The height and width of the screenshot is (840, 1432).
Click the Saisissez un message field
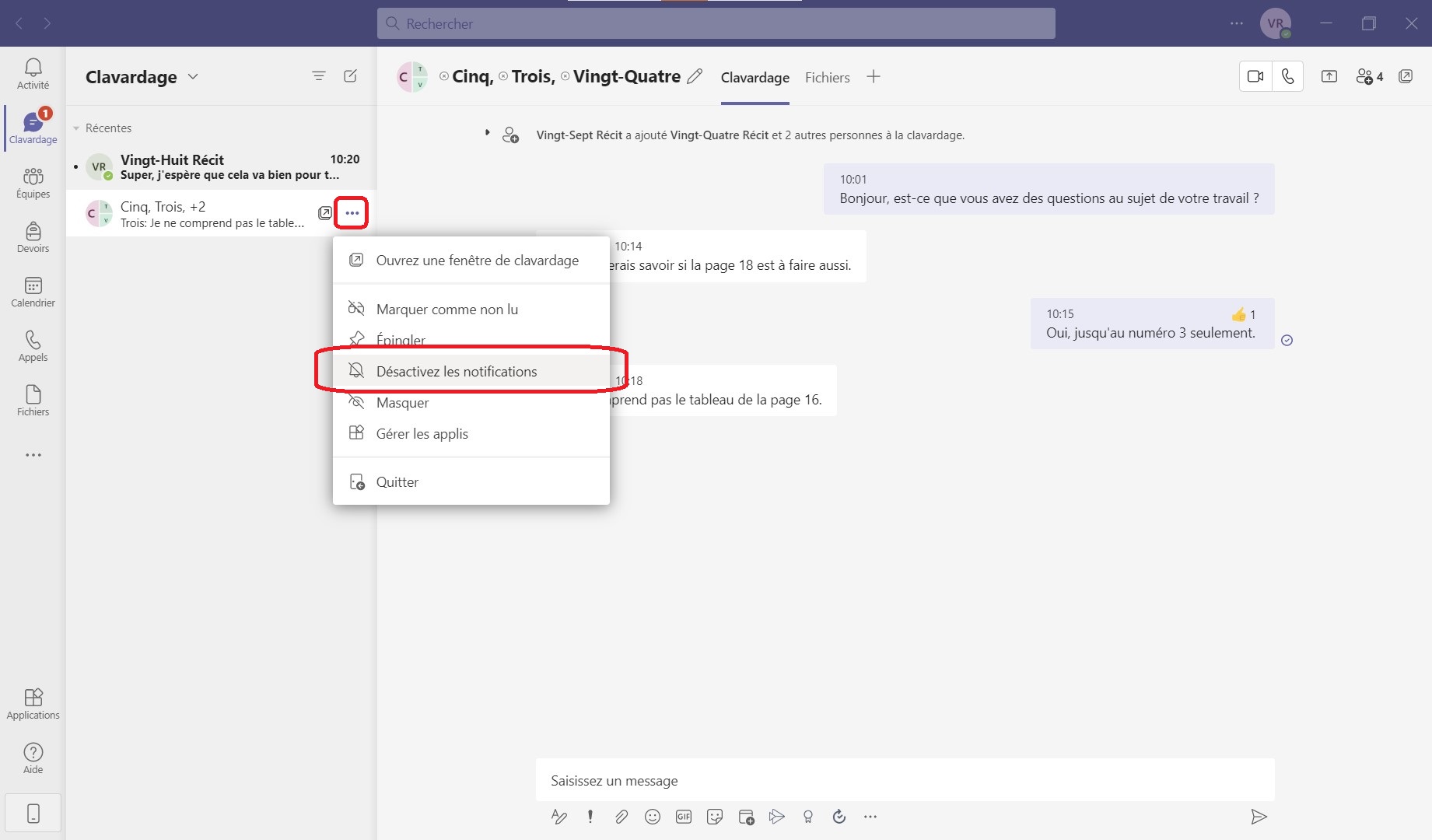click(902, 781)
